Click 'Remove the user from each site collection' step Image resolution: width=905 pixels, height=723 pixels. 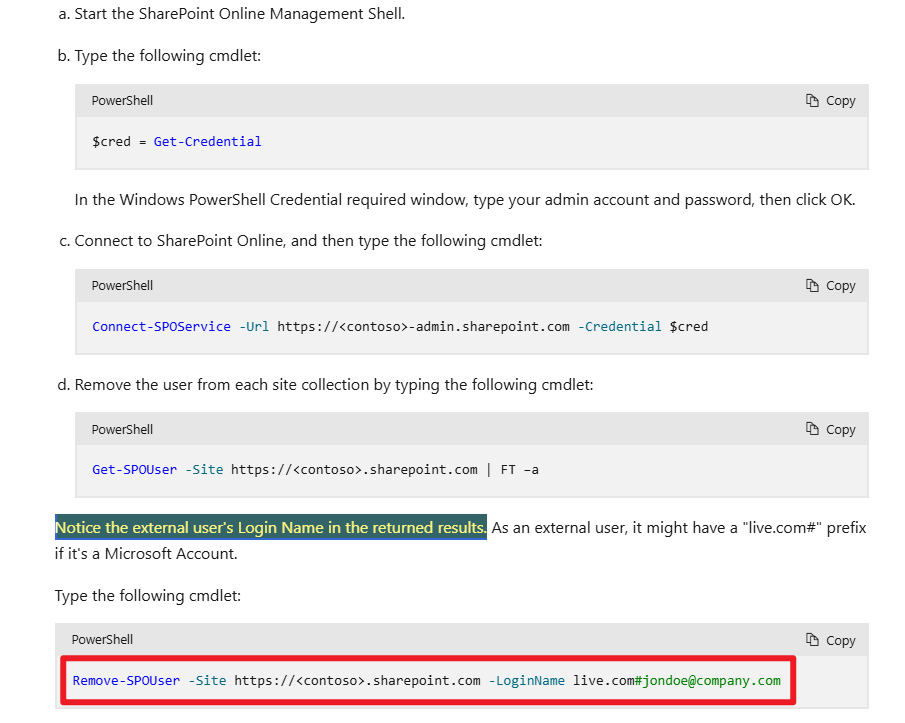point(334,385)
